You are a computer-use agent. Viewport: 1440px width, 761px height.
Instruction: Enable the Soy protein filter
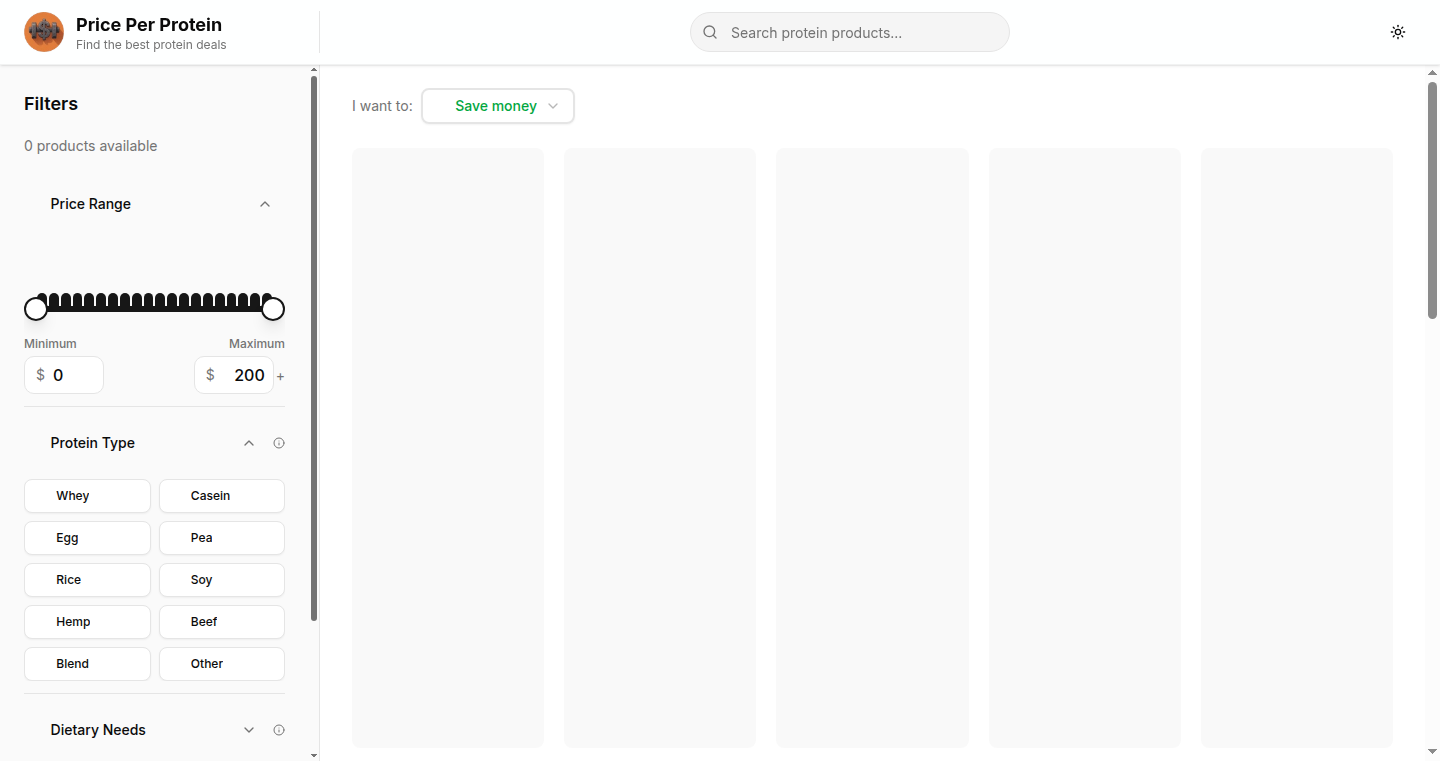[x=222, y=580]
